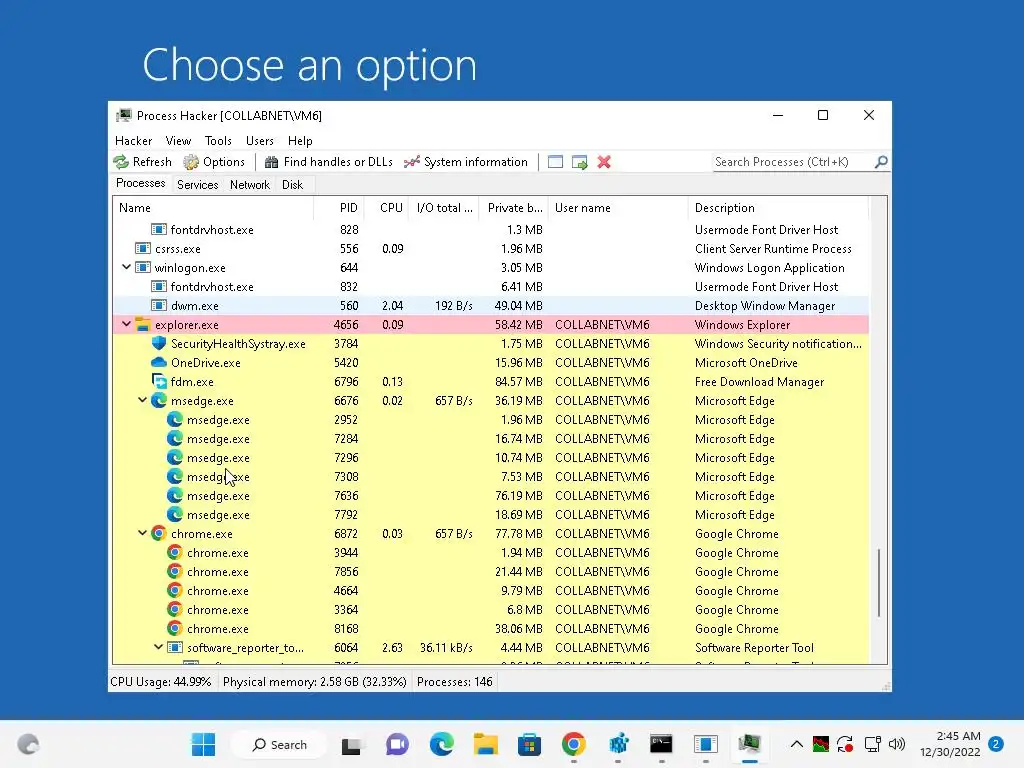
Task: Open File Explorer from taskbar
Action: point(486,744)
